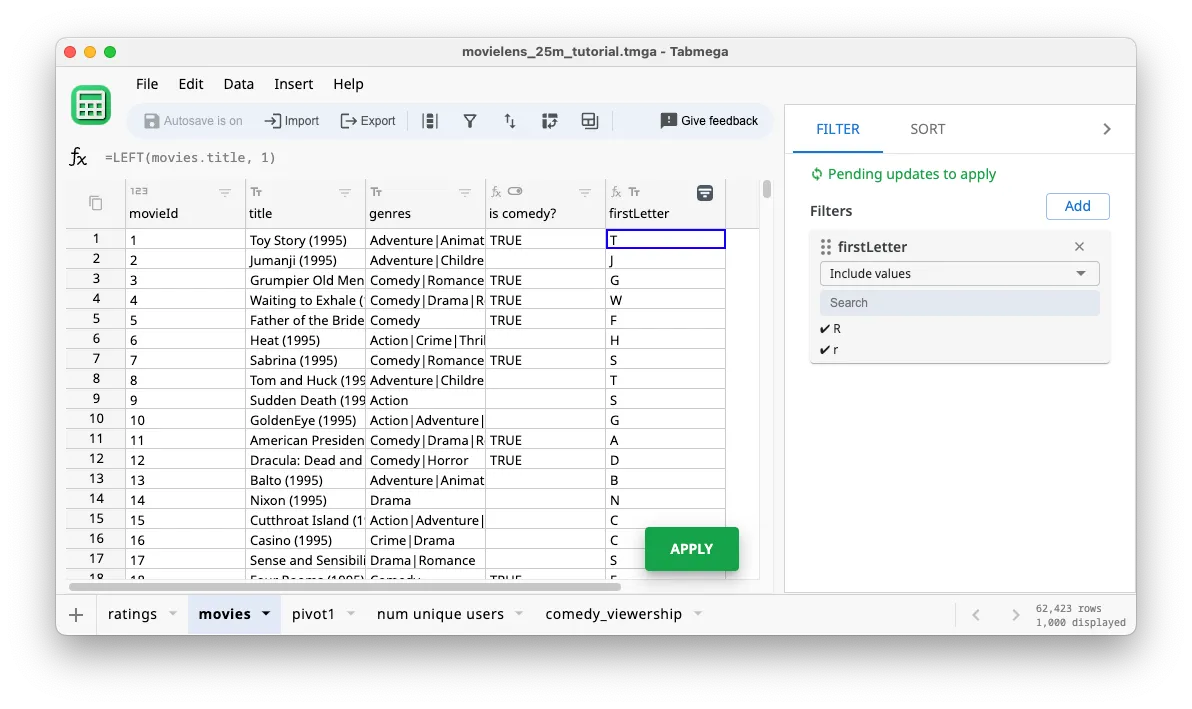Image resolution: width=1192 pixels, height=709 pixels.
Task: Click the green APPLY button
Action: pos(691,549)
